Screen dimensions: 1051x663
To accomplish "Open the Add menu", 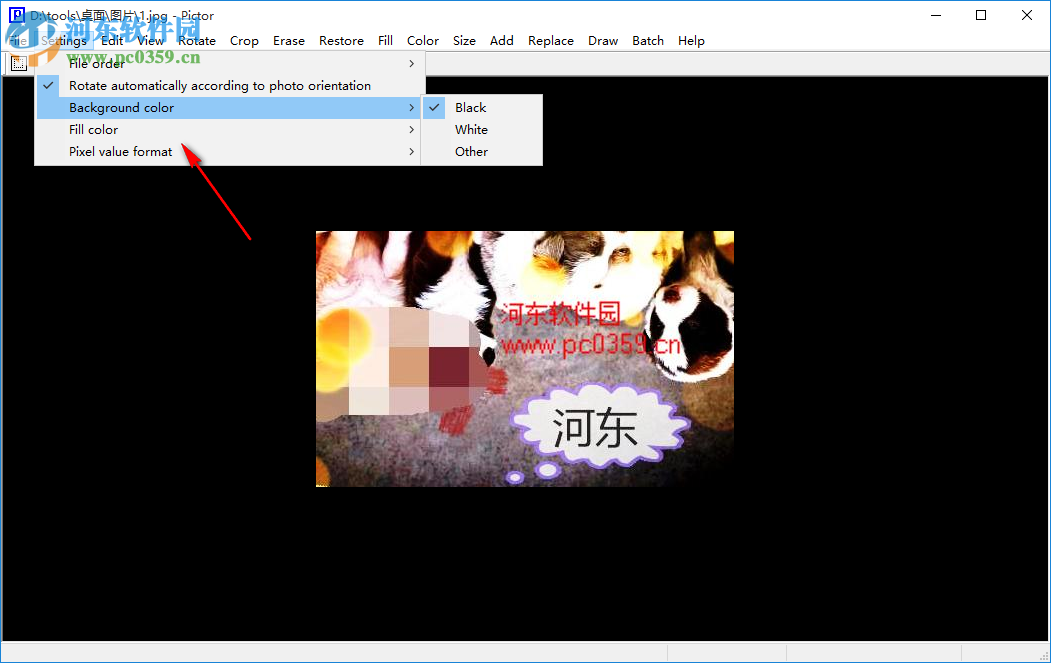I will click(x=501, y=41).
